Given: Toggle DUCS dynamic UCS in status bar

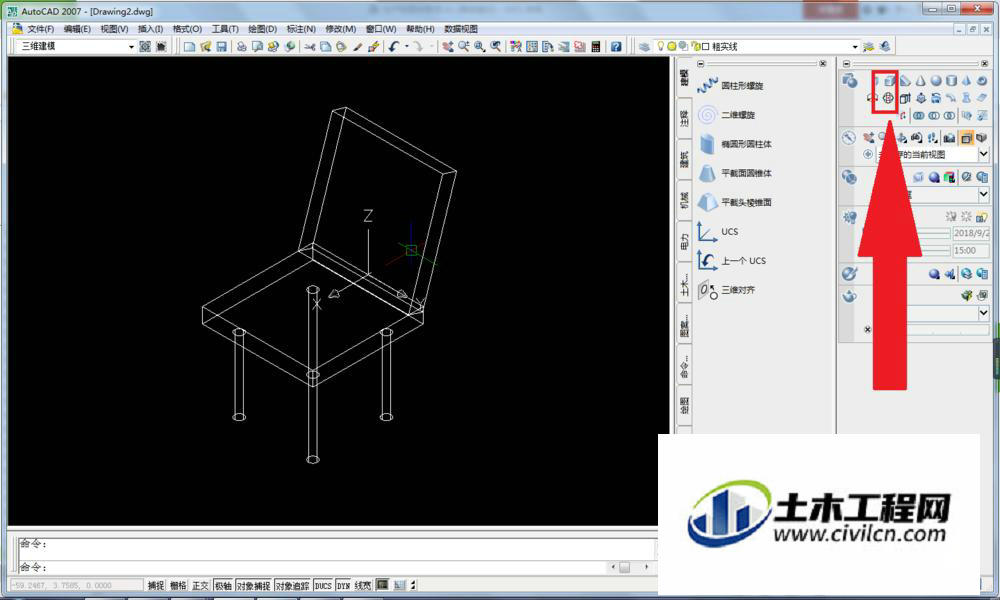Looking at the screenshot, I should (x=323, y=585).
